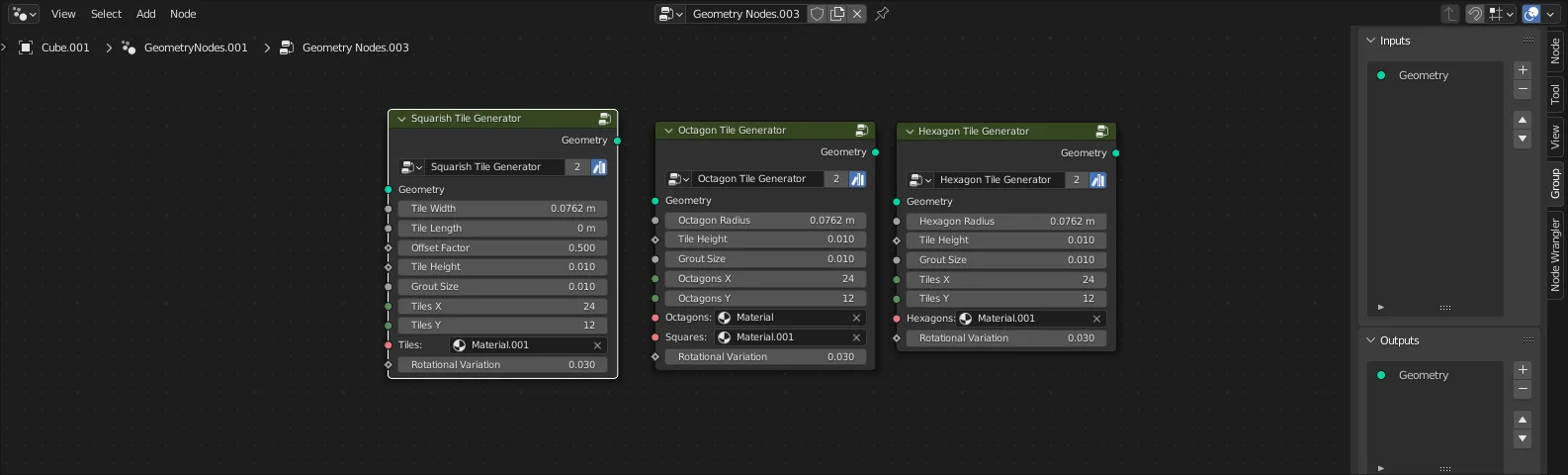Collapse the Octagon Tile Generator node
Screen dimensions: 1568x475
[668, 131]
